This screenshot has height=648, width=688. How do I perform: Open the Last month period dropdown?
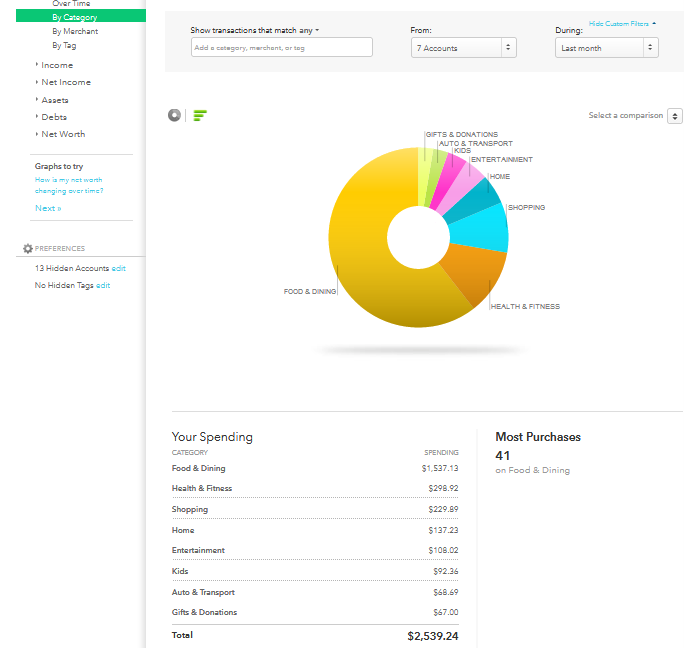[607, 48]
